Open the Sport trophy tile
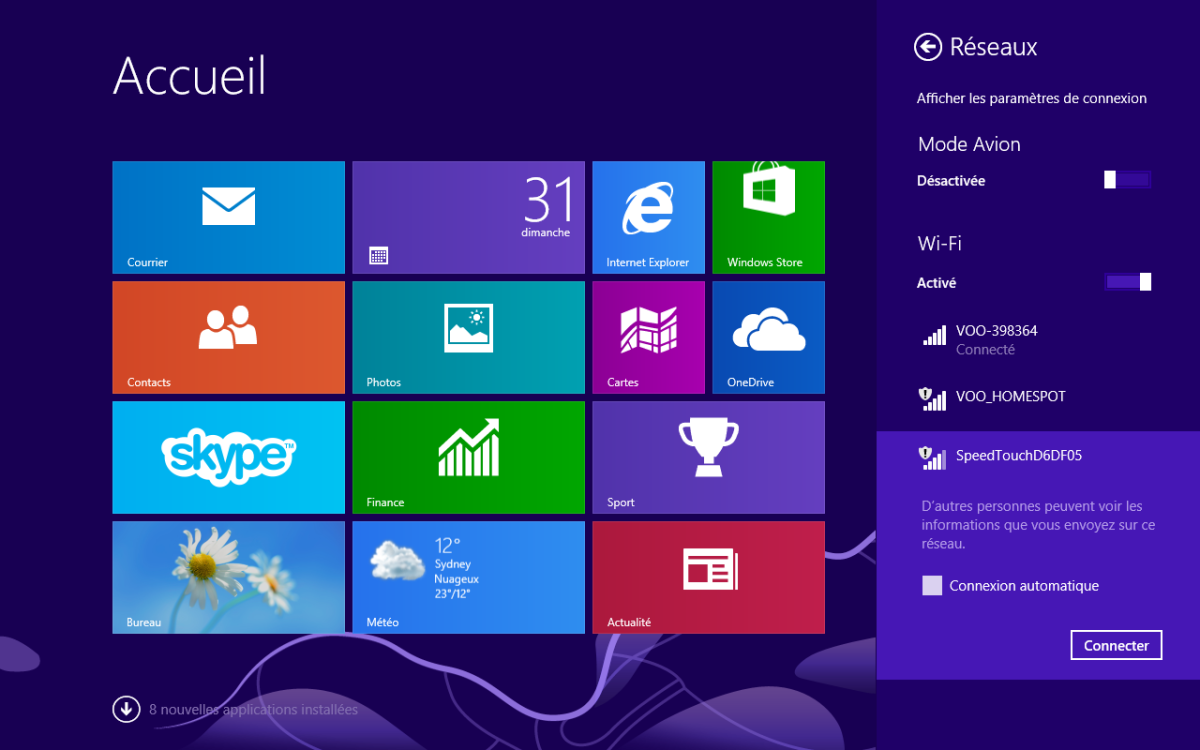This screenshot has width=1200, height=750. click(x=708, y=457)
